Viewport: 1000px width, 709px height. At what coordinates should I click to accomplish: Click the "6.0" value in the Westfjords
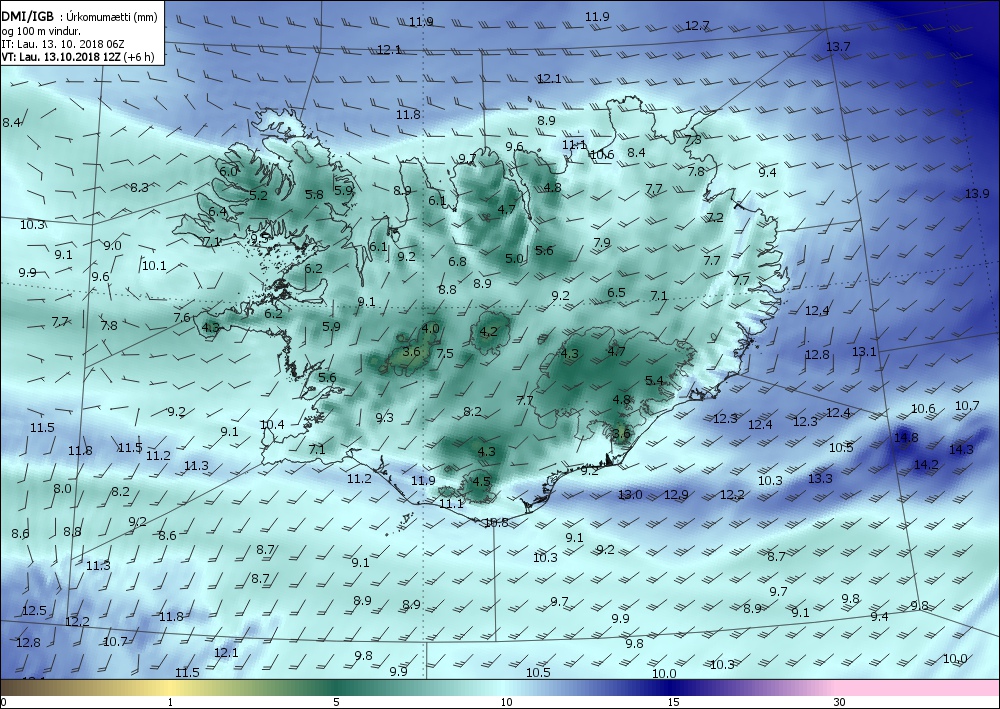[228, 171]
